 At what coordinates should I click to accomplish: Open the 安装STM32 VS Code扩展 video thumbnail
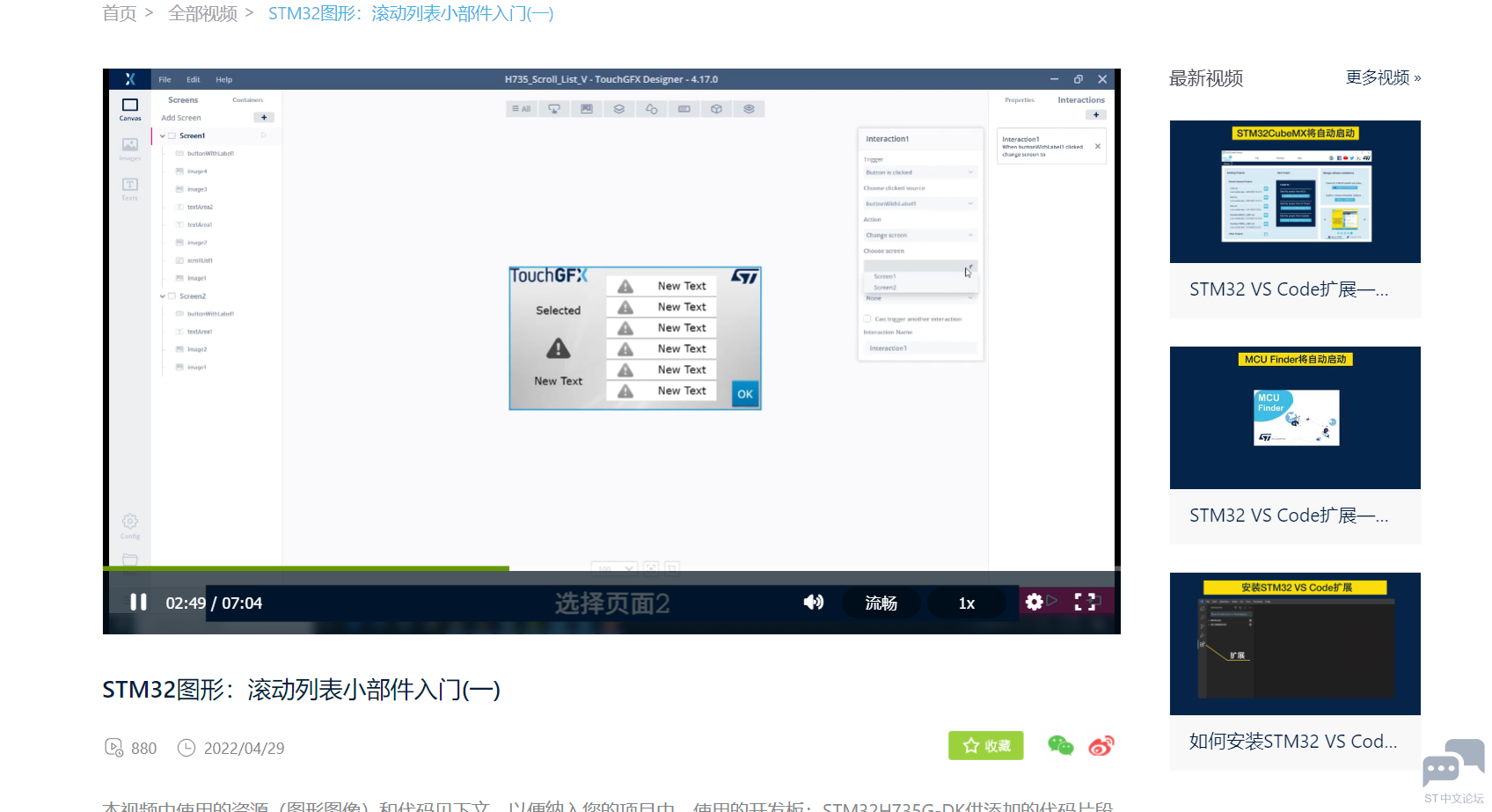1295,644
